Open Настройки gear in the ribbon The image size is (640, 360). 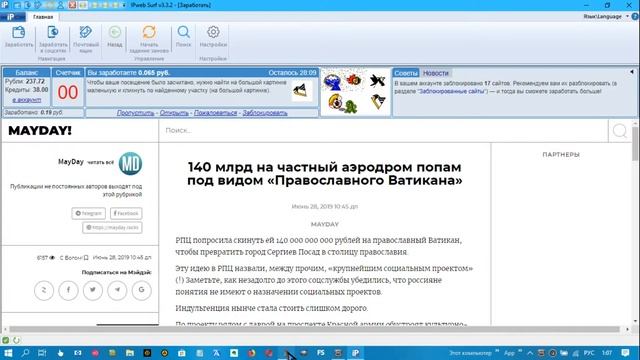[x=213, y=37]
